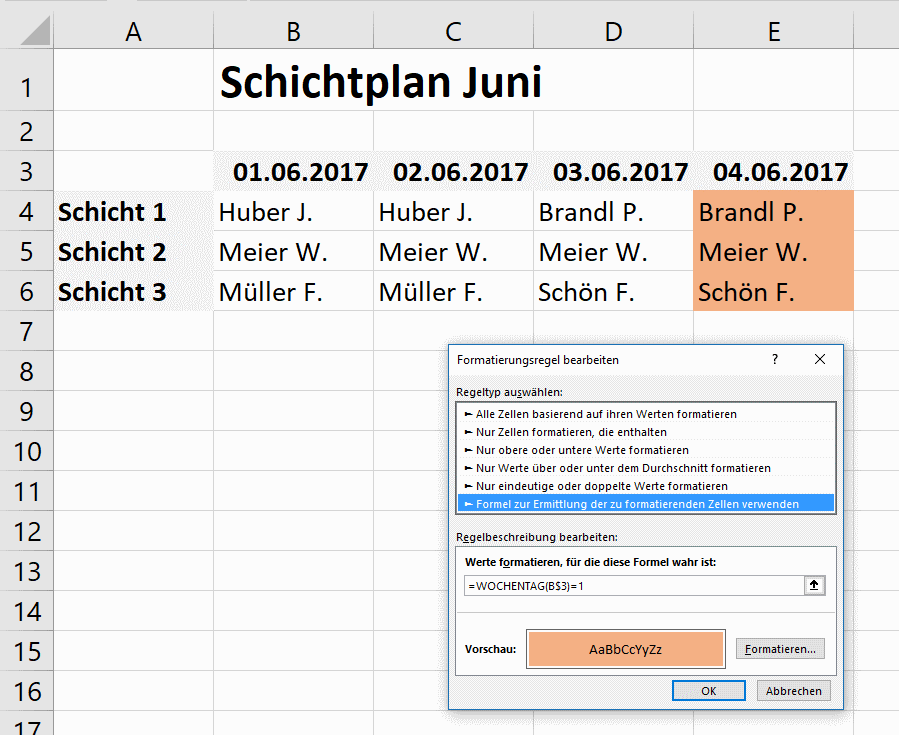Cancel with the Abbrechen button
The width and height of the screenshot is (899, 735).
[794, 691]
